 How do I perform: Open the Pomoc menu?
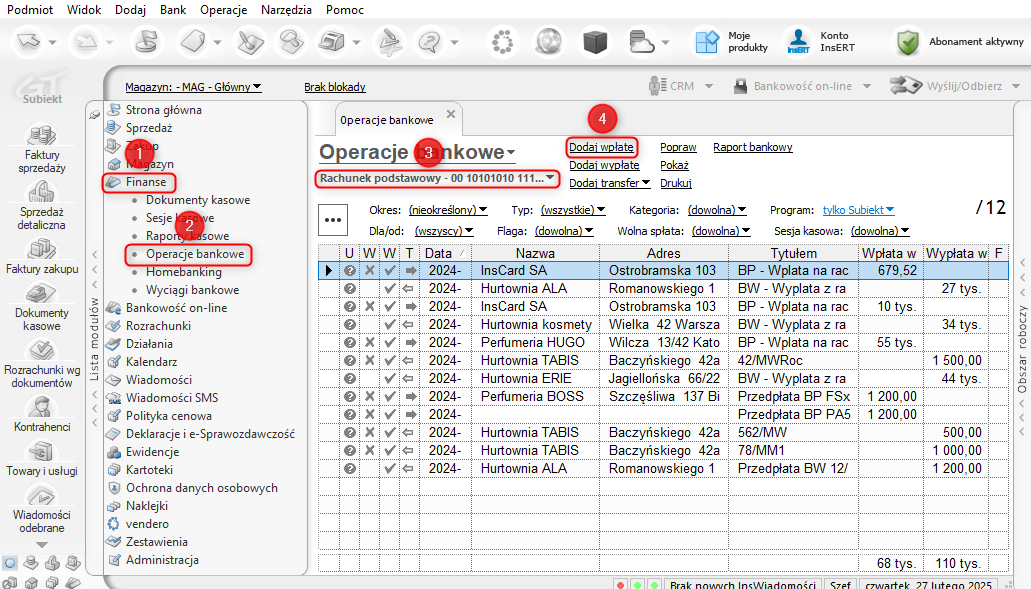[345, 10]
